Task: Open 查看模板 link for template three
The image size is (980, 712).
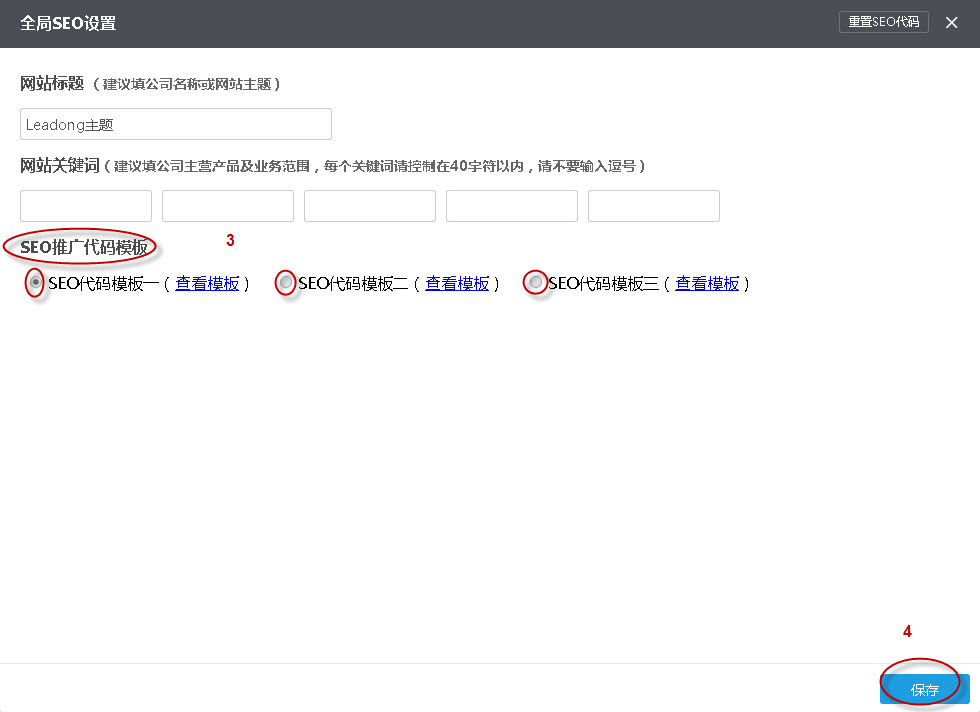Action: (707, 283)
